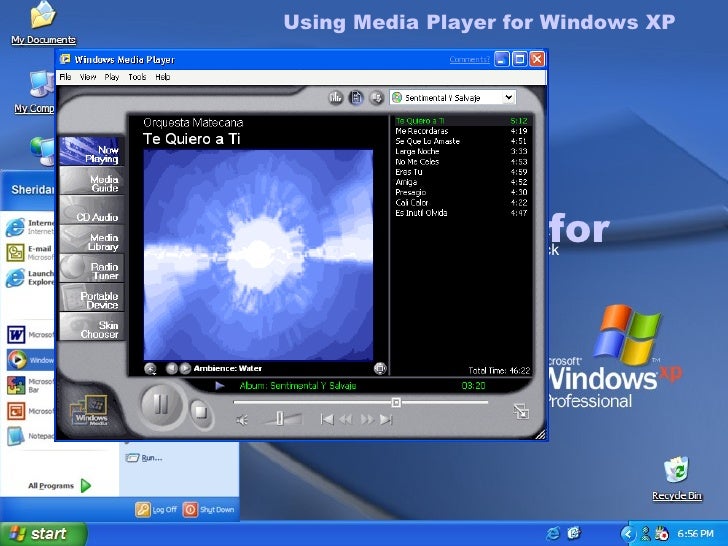Click the fast forward button
Viewport: 728px width, 546px height.
[366, 420]
